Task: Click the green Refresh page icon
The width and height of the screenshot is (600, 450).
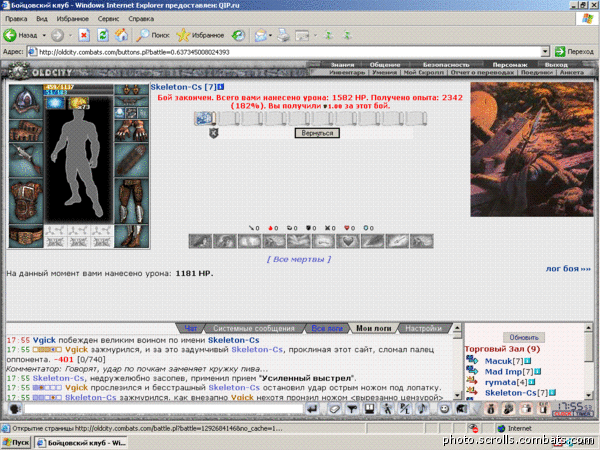Action: [x=103, y=35]
